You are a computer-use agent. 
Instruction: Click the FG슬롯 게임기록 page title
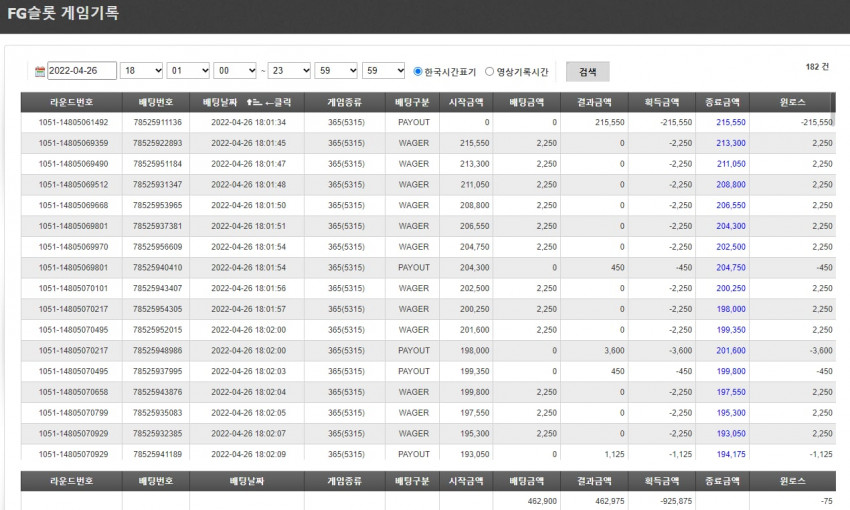tap(63, 12)
